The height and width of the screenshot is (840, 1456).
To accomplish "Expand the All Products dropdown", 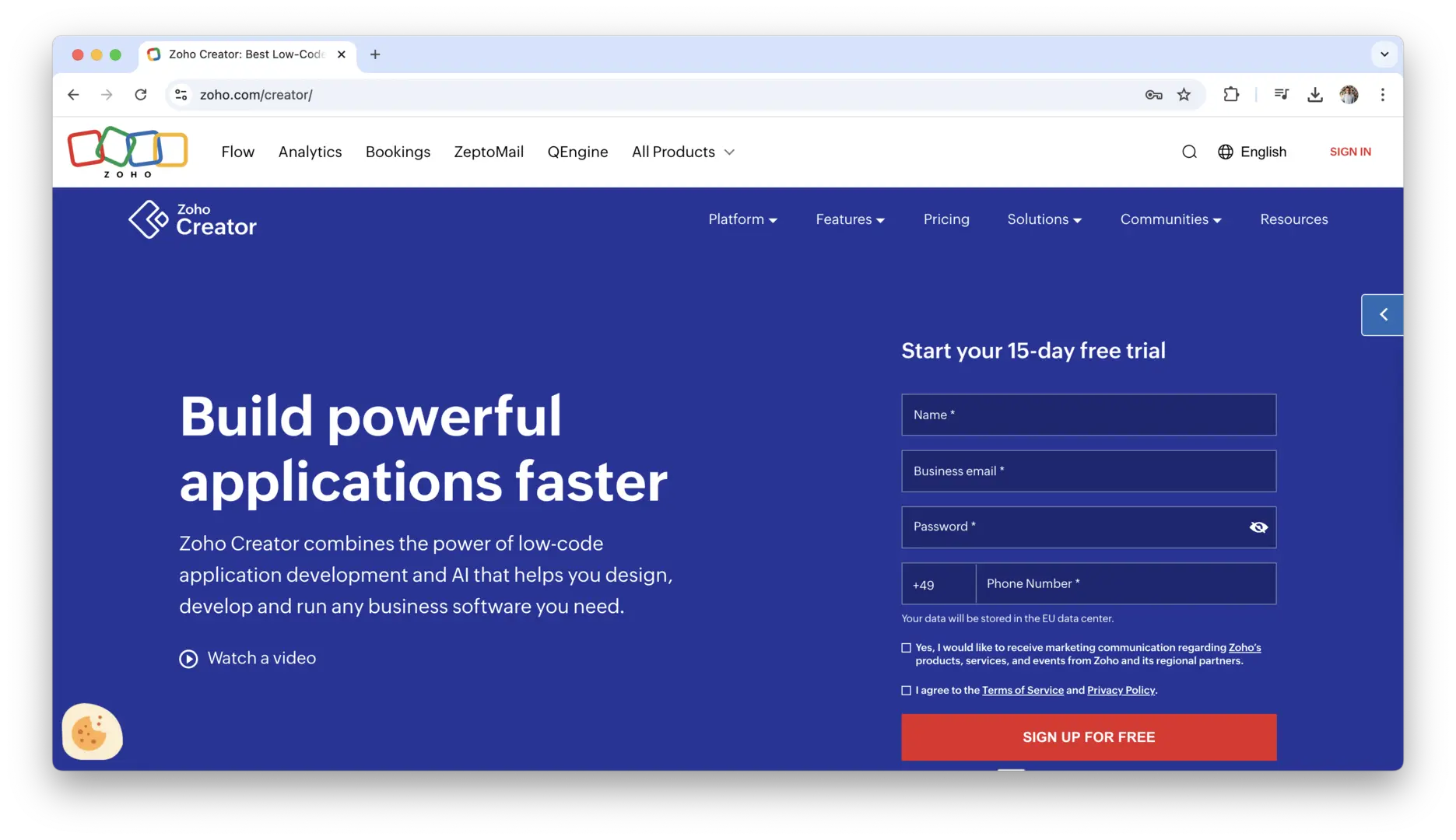I will 683,152.
